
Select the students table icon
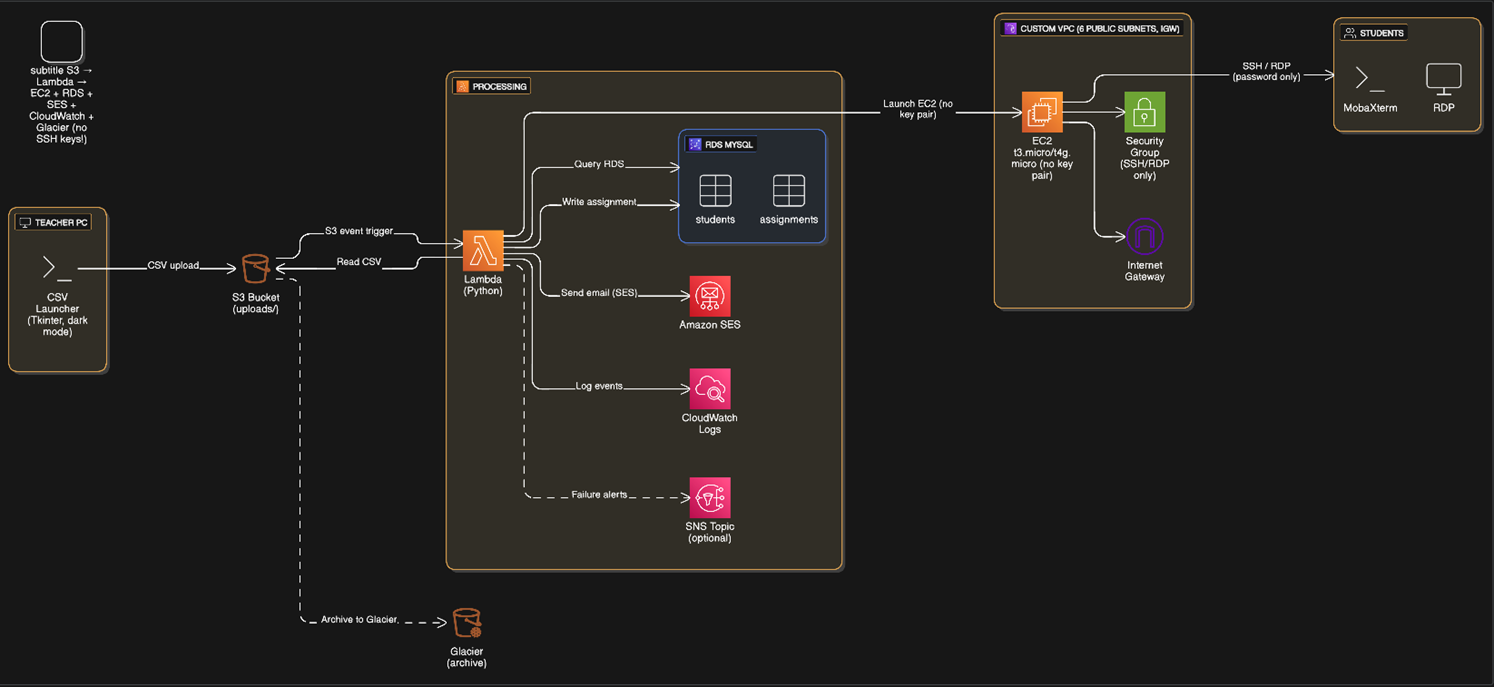pyautogui.click(x=715, y=190)
